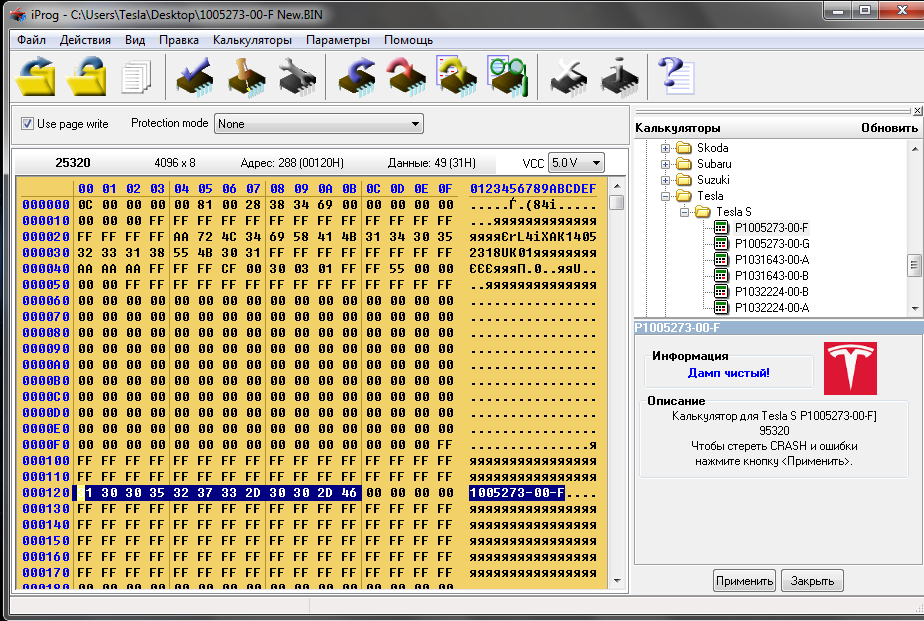Viewport: 924px width, 621px height.
Task: Click the Применить button
Action: coord(744,581)
